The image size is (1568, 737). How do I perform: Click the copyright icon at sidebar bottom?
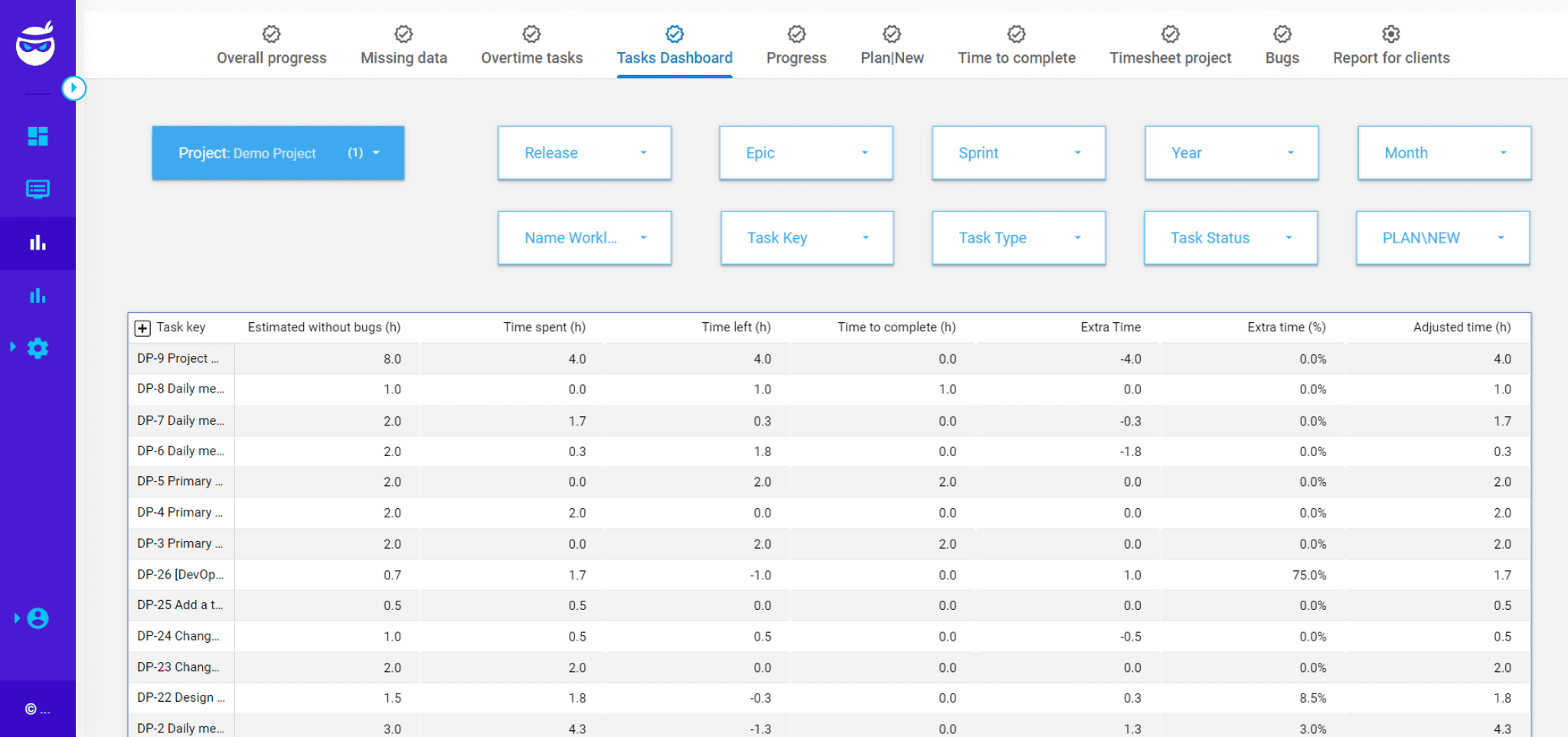pos(29,709)
